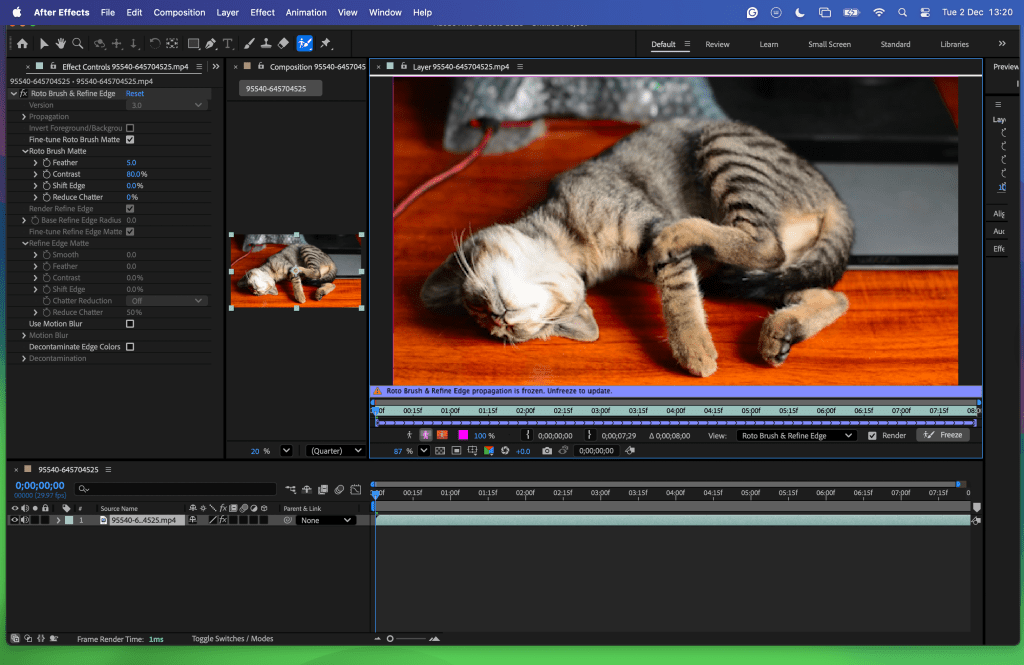Select the Eraser tool

click(x=283, y=44)
